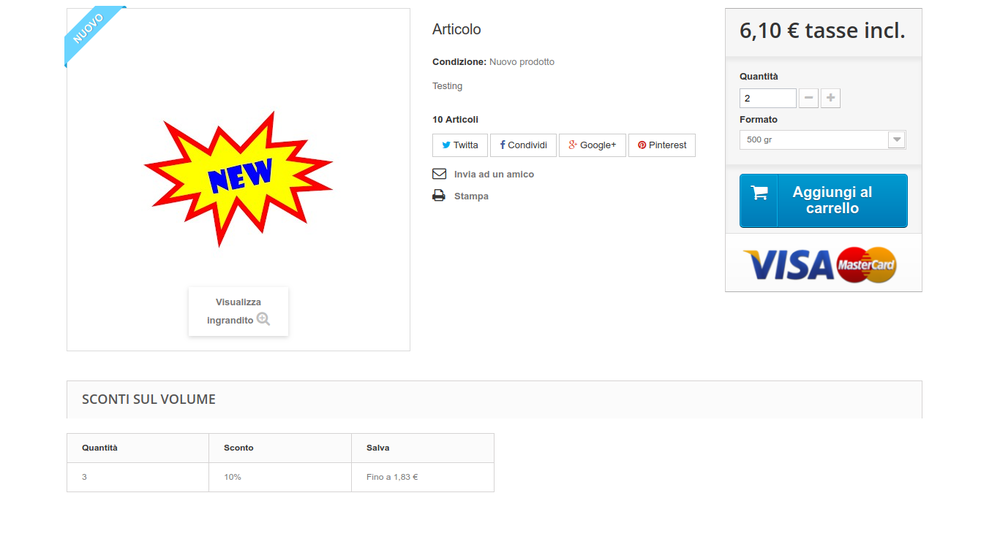This screenshot has width=1000, height=547.
Task: Click the magnifier zoom icon under the product image
Action: tap(263, 319)
